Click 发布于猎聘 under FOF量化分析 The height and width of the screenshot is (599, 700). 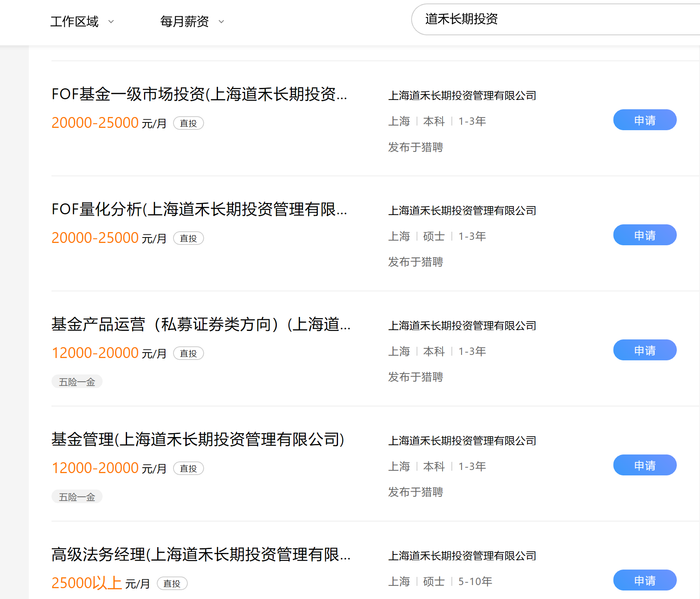click(x=415, y=262)
